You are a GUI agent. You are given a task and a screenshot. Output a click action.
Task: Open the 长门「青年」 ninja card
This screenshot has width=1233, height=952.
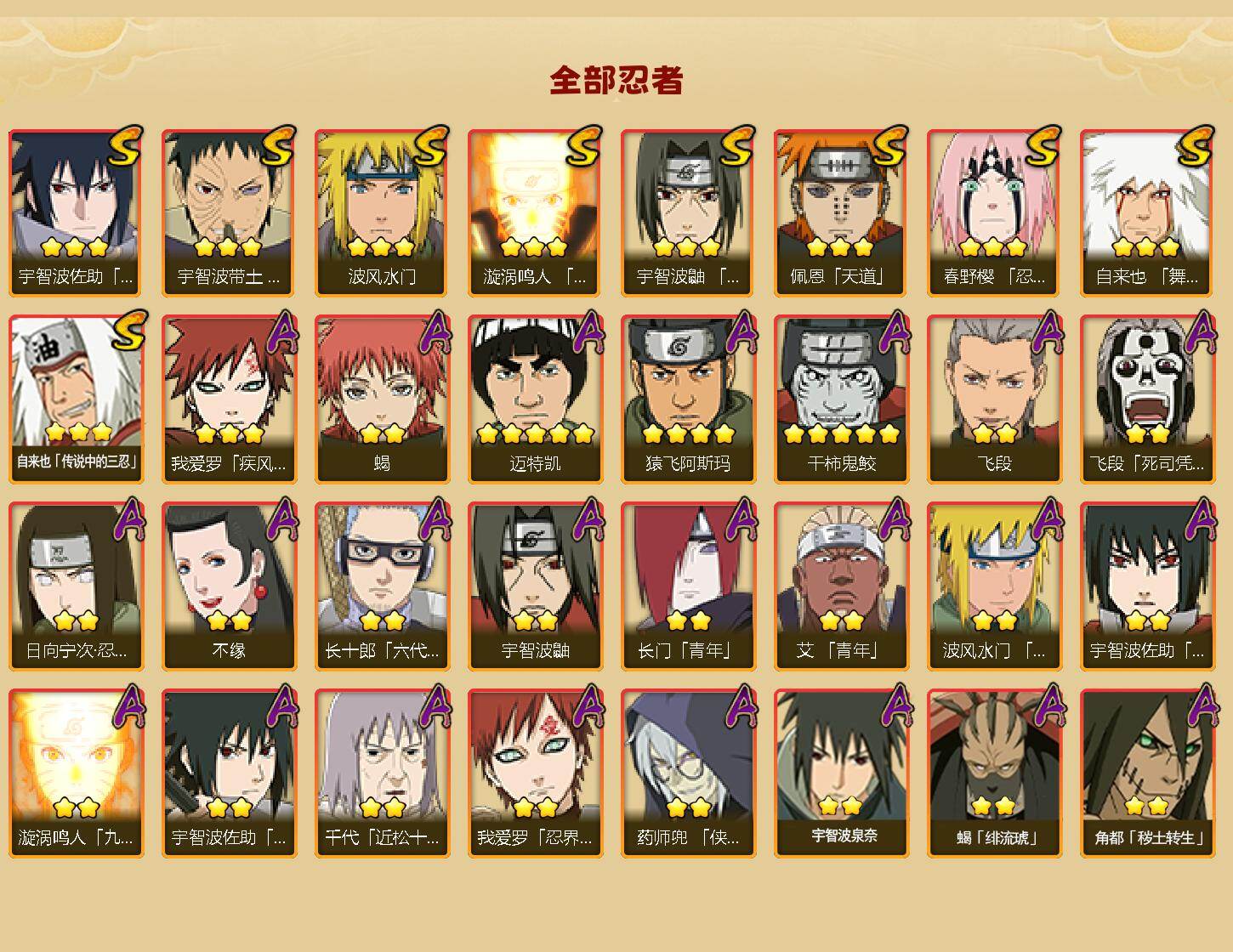[x=688, y=586]
